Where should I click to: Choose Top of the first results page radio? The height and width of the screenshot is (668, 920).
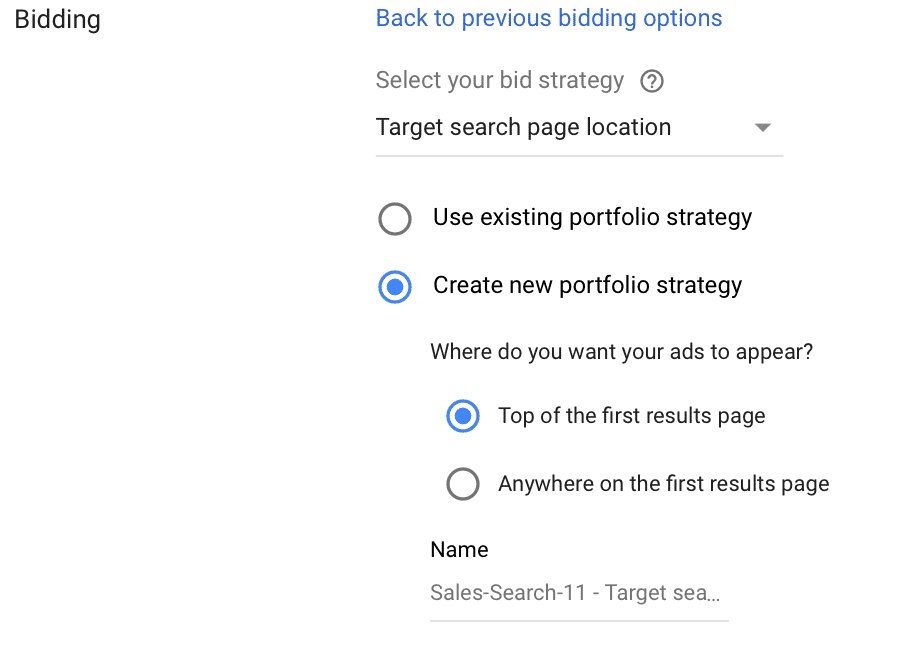point(463,416)
